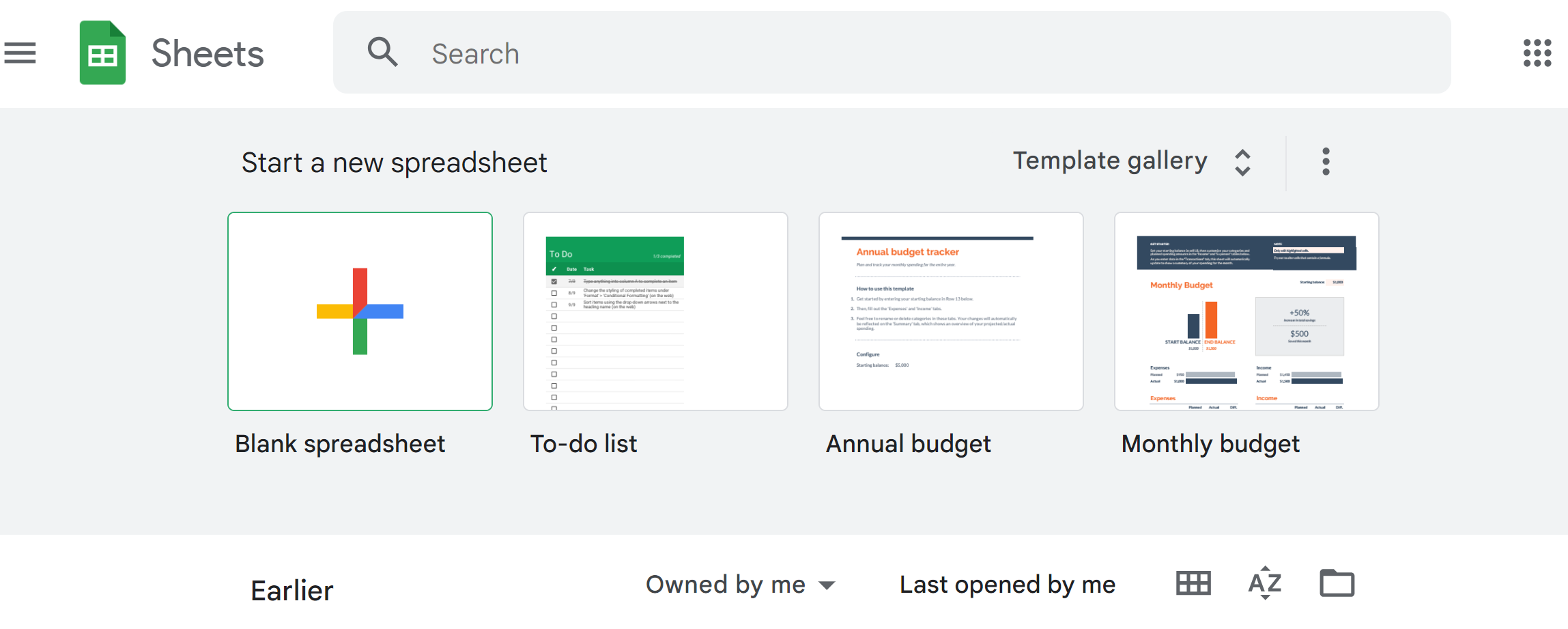Open the main hamburger menu

tap(20, 53)
